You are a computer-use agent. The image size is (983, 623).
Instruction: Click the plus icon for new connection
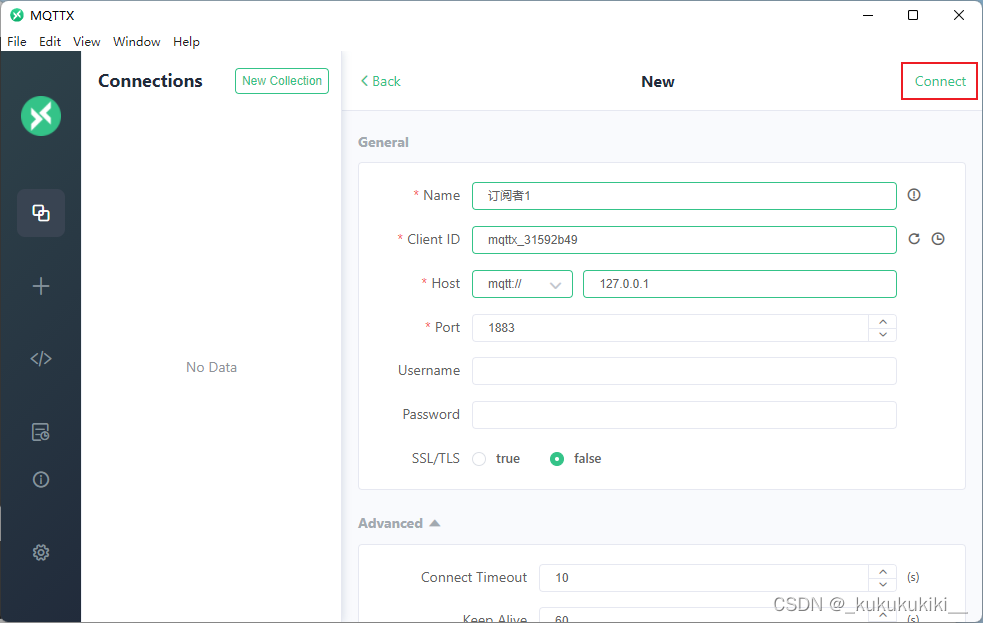pyautogui.click(x=41, y=286)
